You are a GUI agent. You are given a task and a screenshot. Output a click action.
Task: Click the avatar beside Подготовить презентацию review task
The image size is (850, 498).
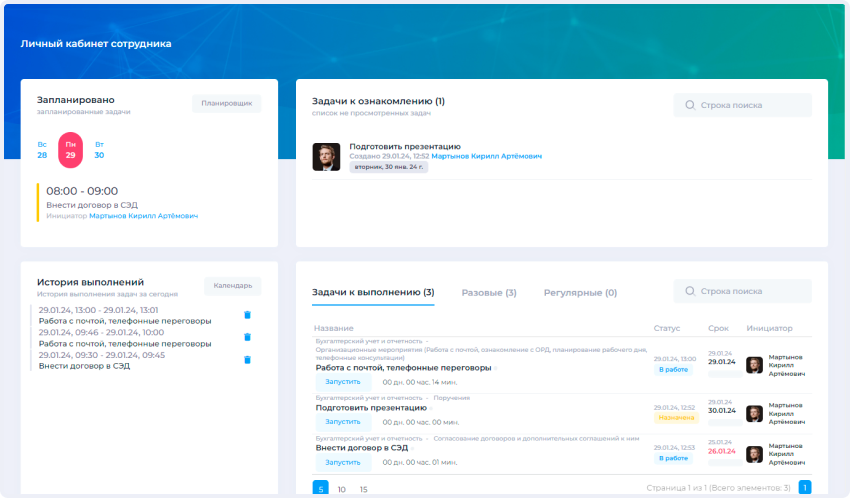click(x=326, y=157)
